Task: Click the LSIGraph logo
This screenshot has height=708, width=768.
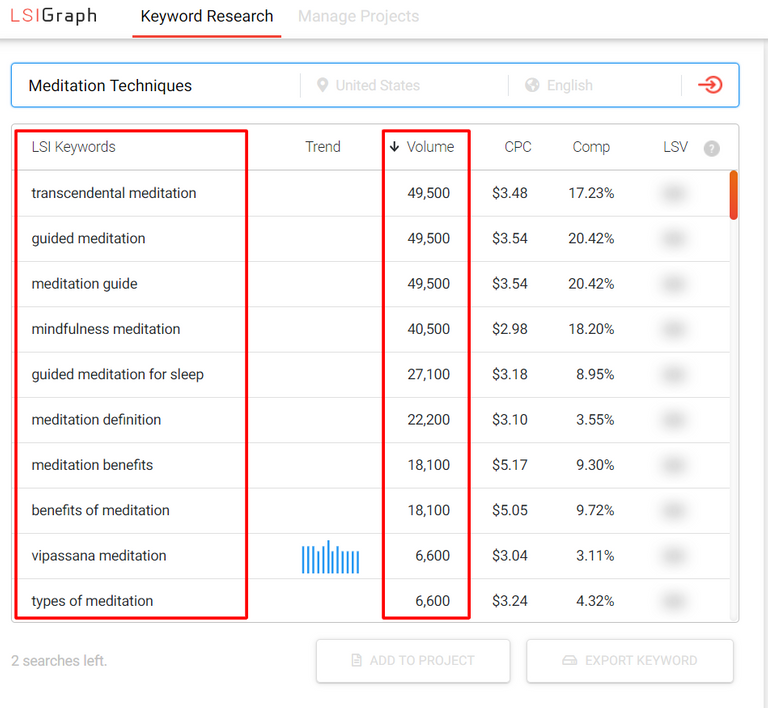Action: 54,16
